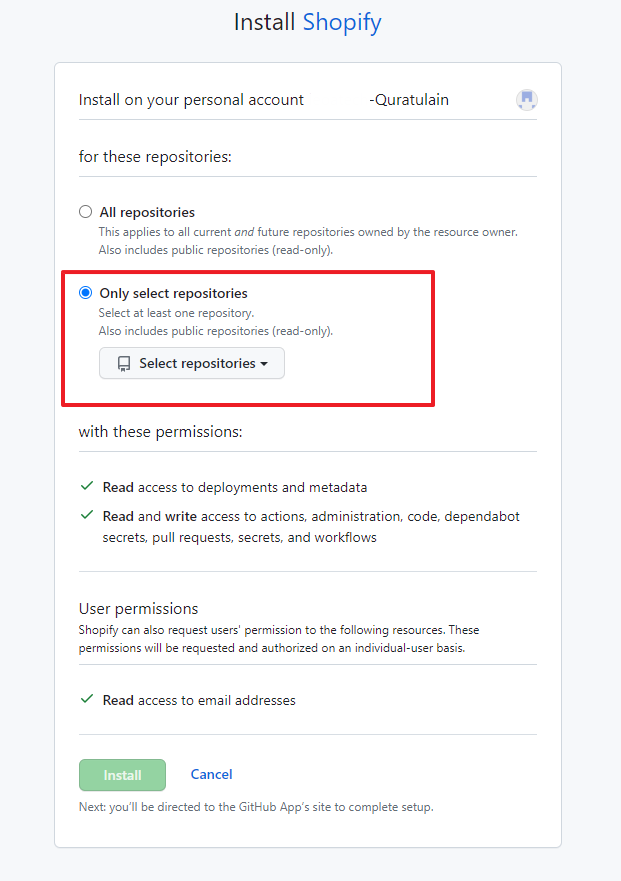Click the green checkmark beside deployments permission

pos(86,487)
